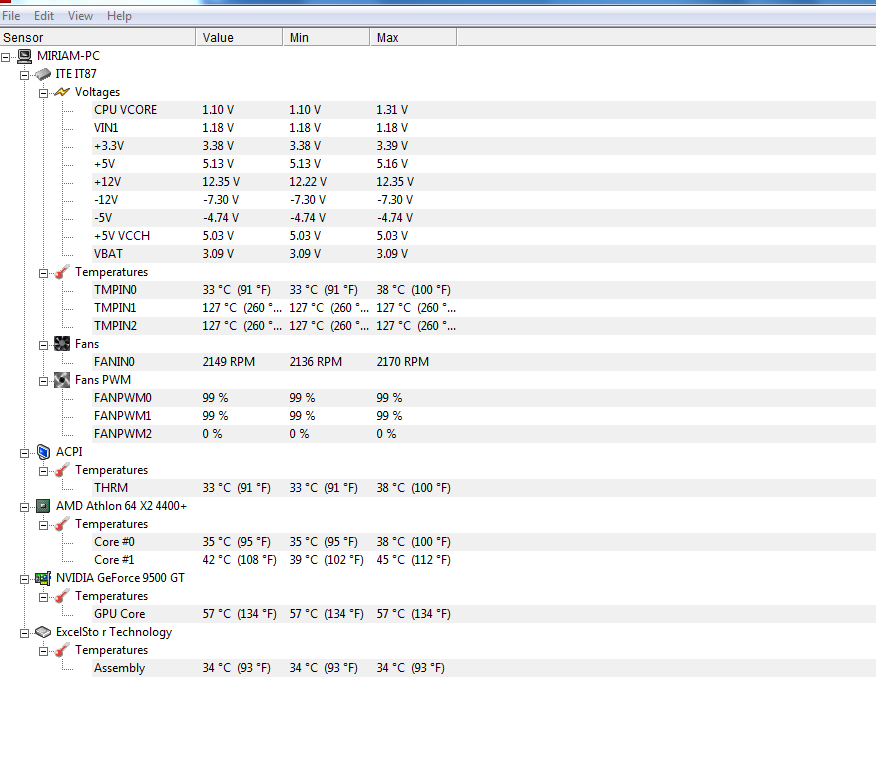Select the GPU Core row
This screenshot has height=781, width=876.
484,614
